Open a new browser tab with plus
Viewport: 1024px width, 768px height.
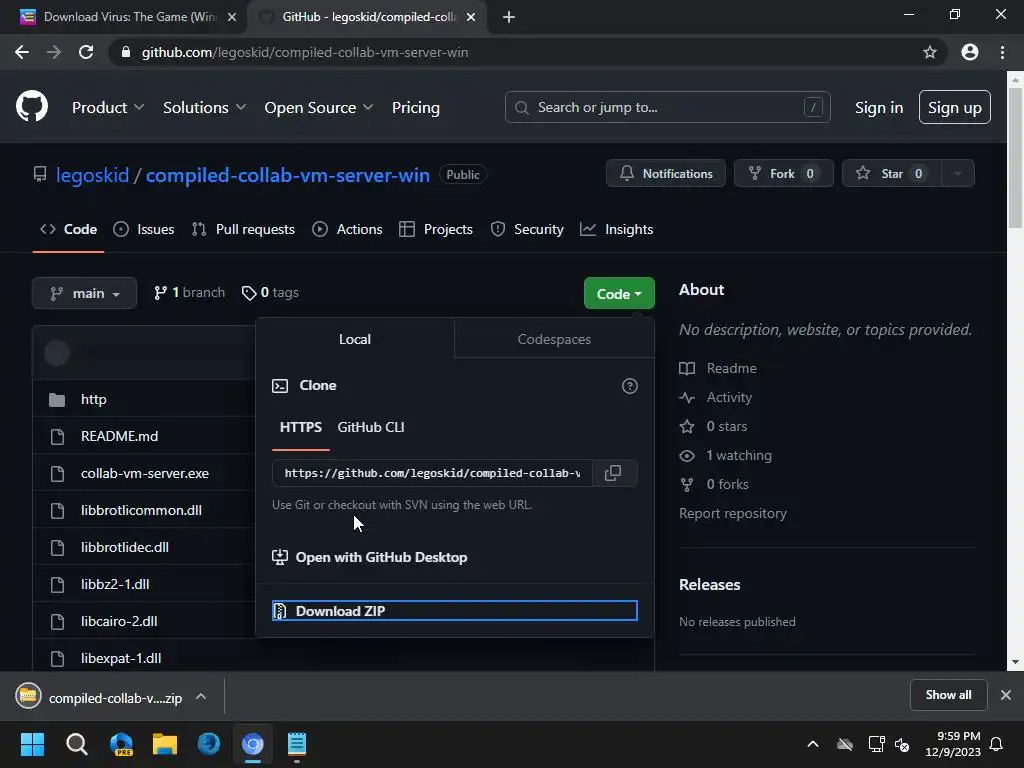coord(509,17)
